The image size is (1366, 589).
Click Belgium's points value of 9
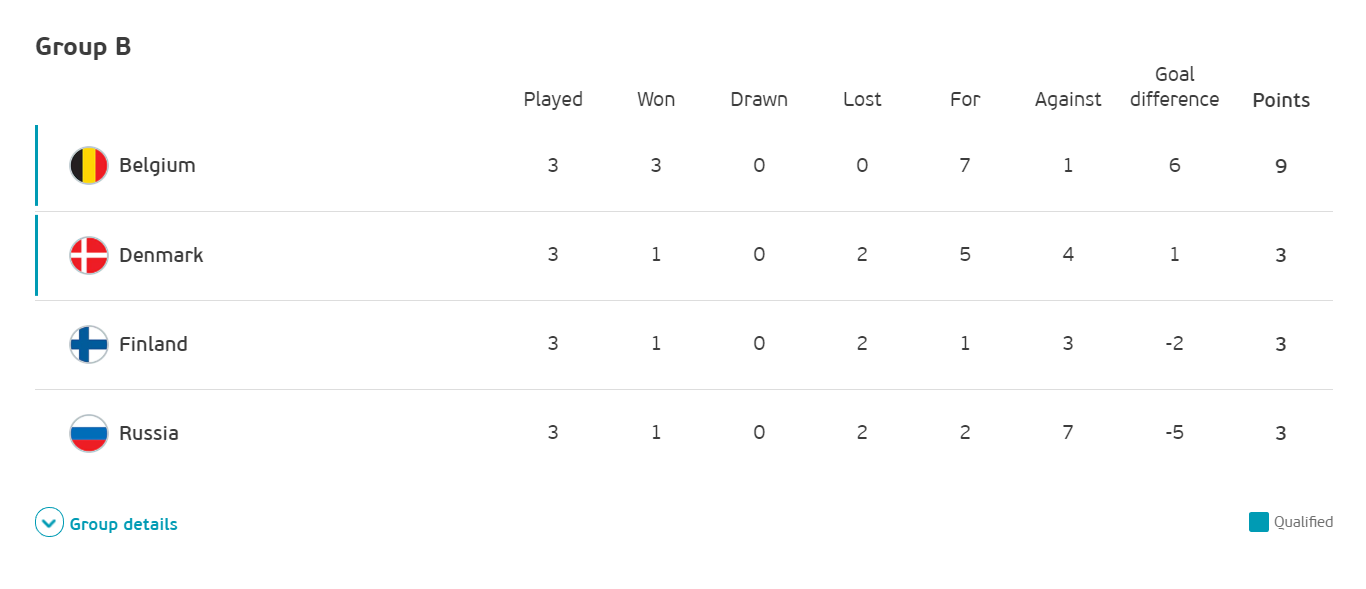click(1281, 166)
